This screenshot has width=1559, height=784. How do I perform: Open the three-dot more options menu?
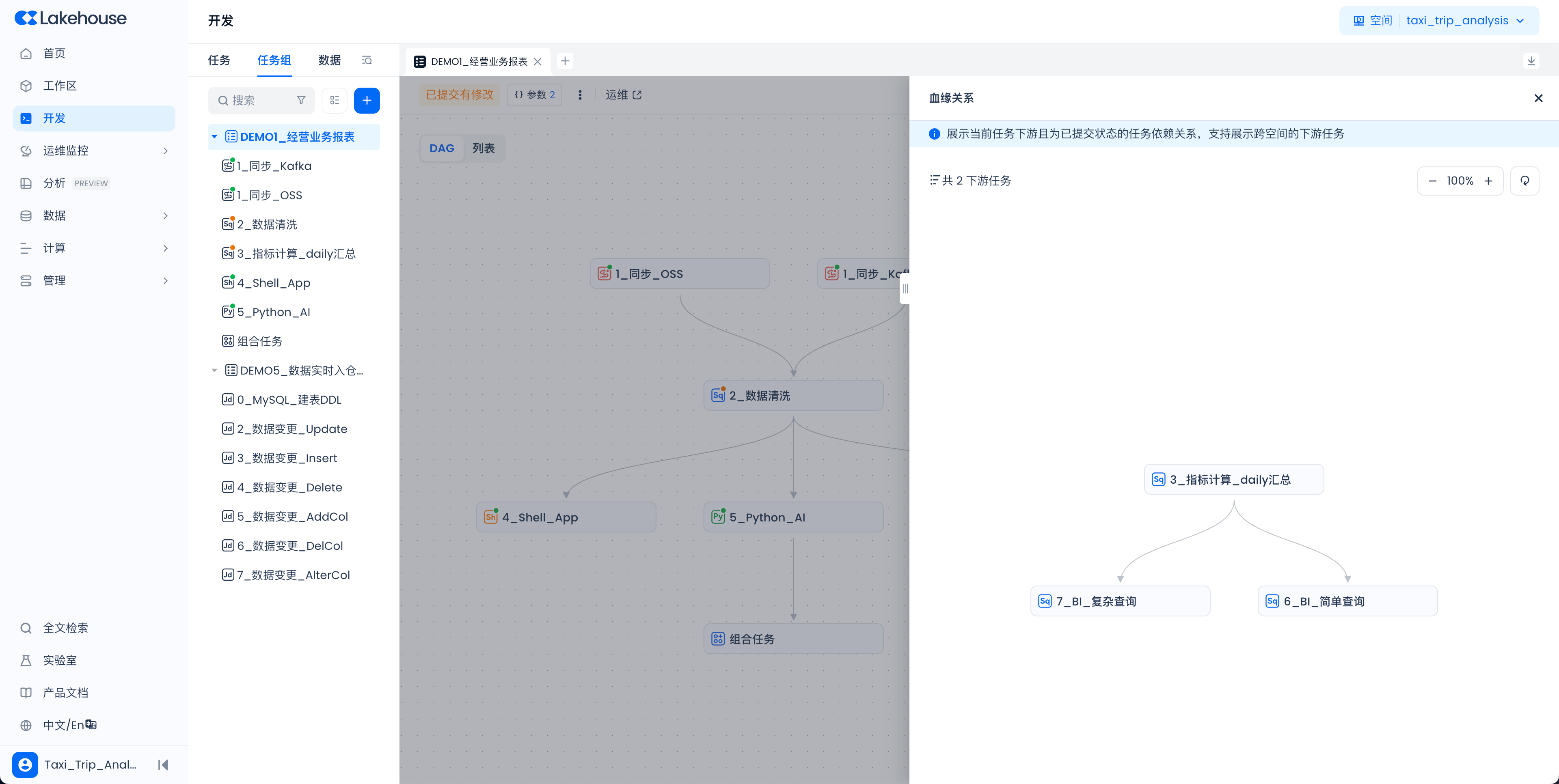[x=580, y=95]
